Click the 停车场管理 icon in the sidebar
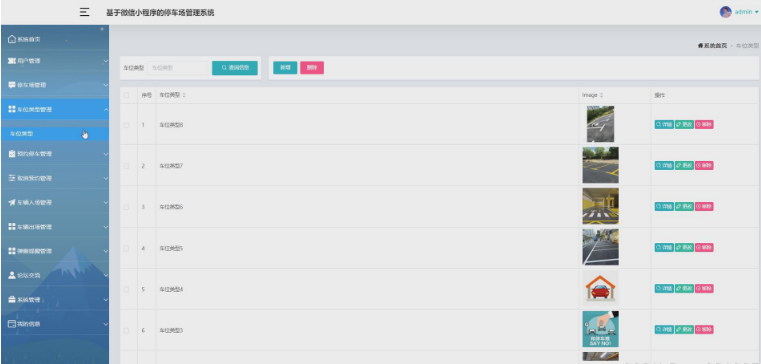This screenshot has height=364, width=761. [12, 85]
